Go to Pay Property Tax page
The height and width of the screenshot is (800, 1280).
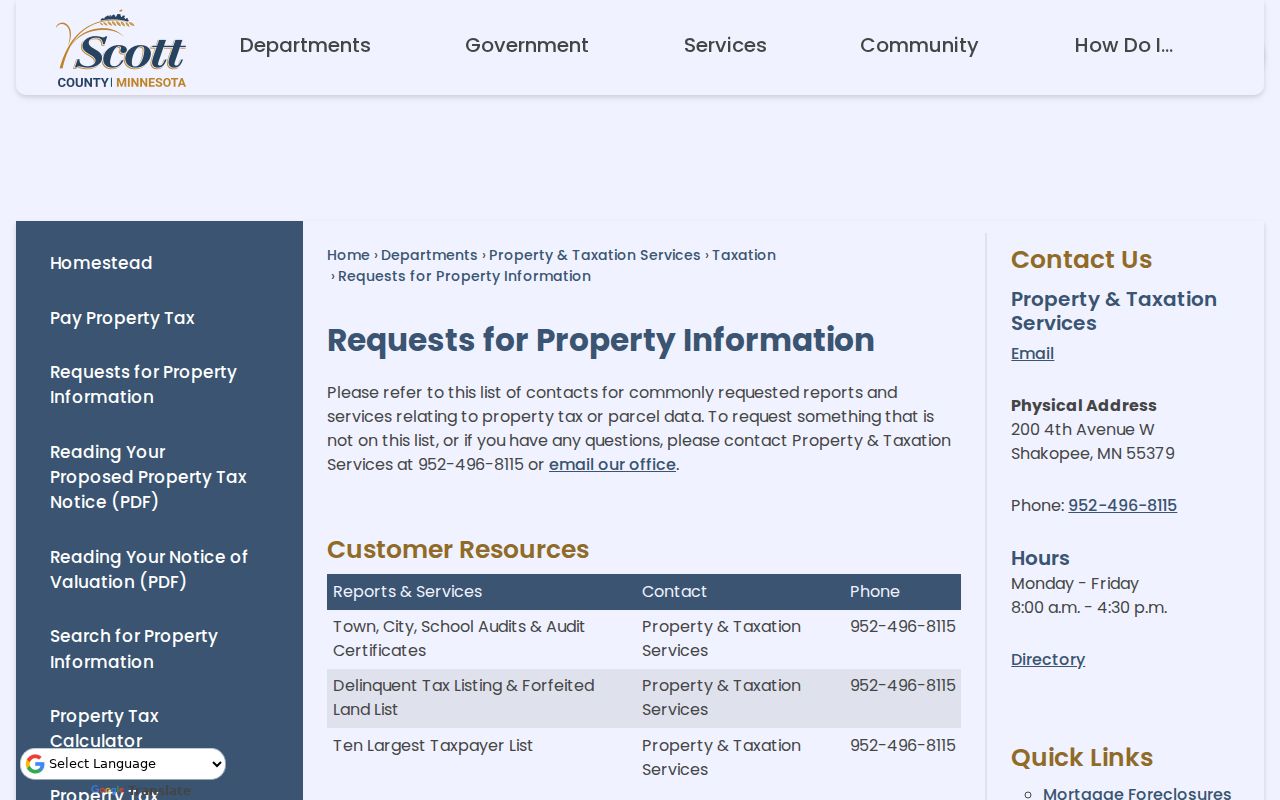(122, 318)
